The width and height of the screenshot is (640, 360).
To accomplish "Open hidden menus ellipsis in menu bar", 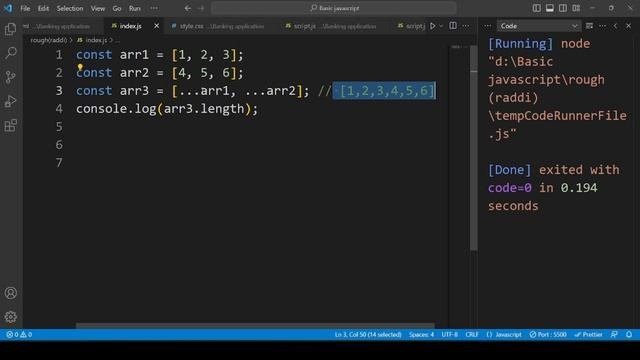I will [x=154, y=8].
